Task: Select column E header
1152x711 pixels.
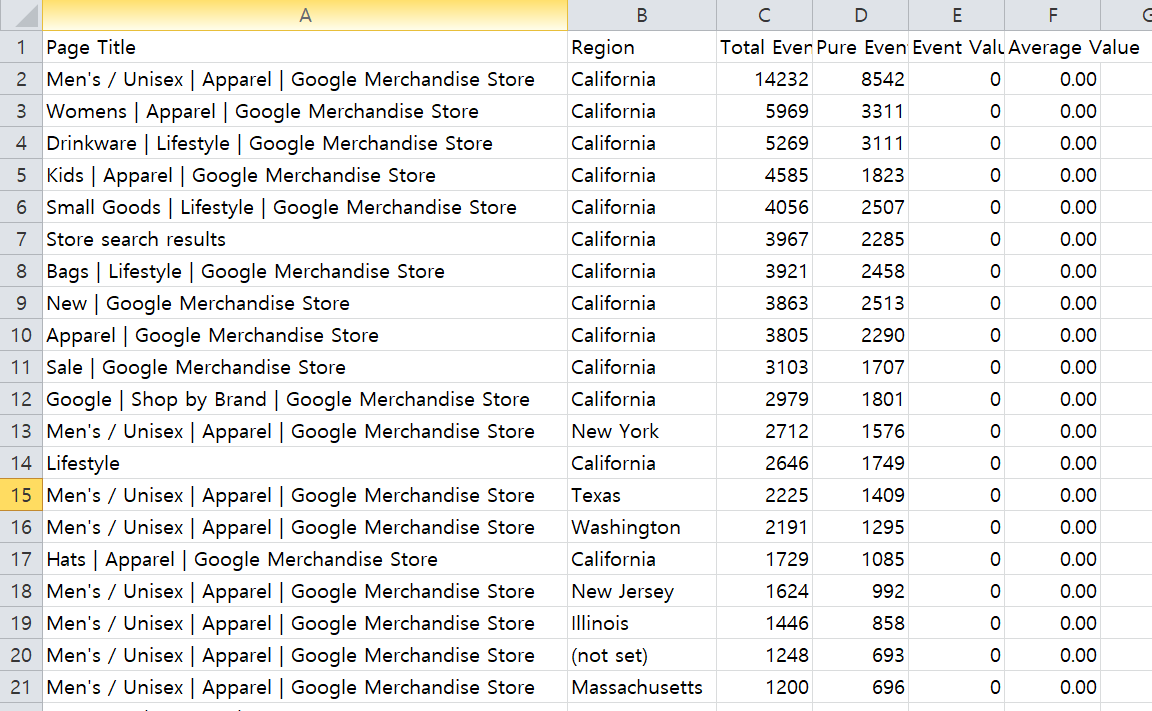Action: [957, 15]
